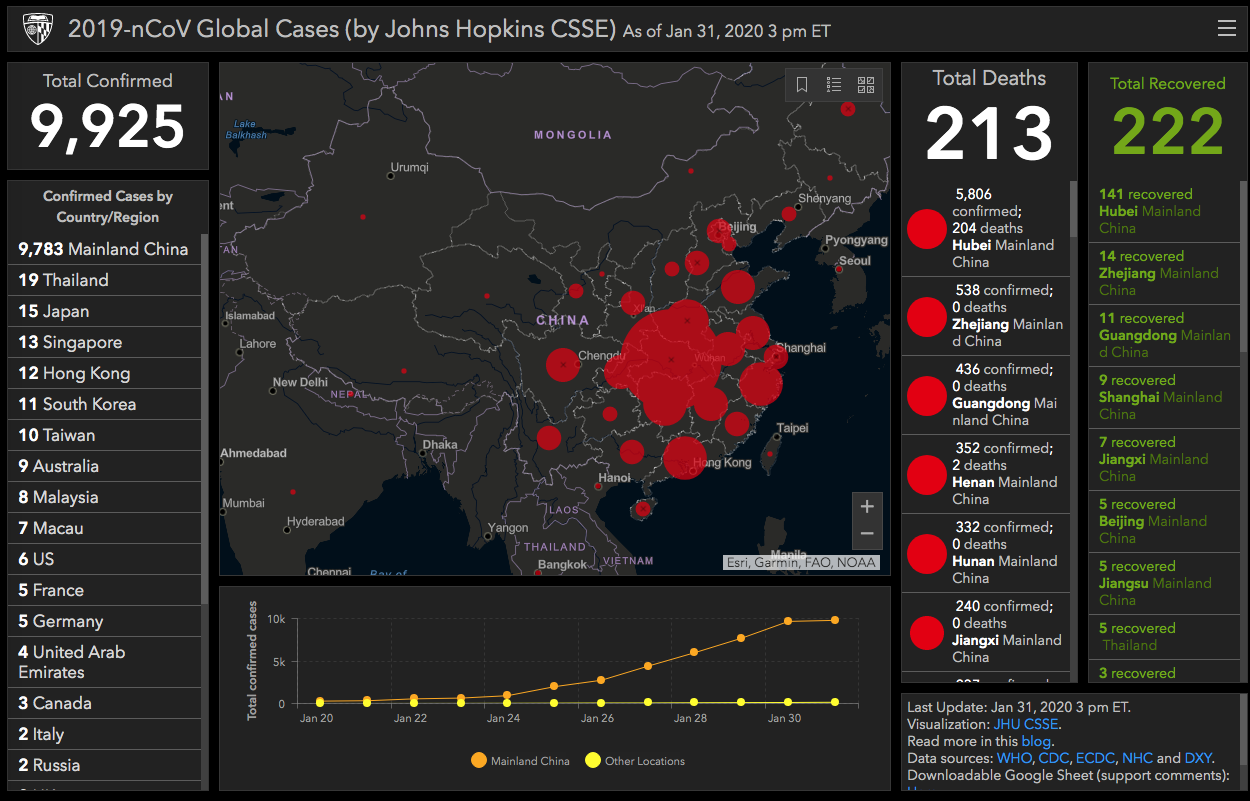Image resolution: width=1250 pixels, height=801 pixels.
Task: Select the "4 United Arab Emirates" row
Action: 104,662
